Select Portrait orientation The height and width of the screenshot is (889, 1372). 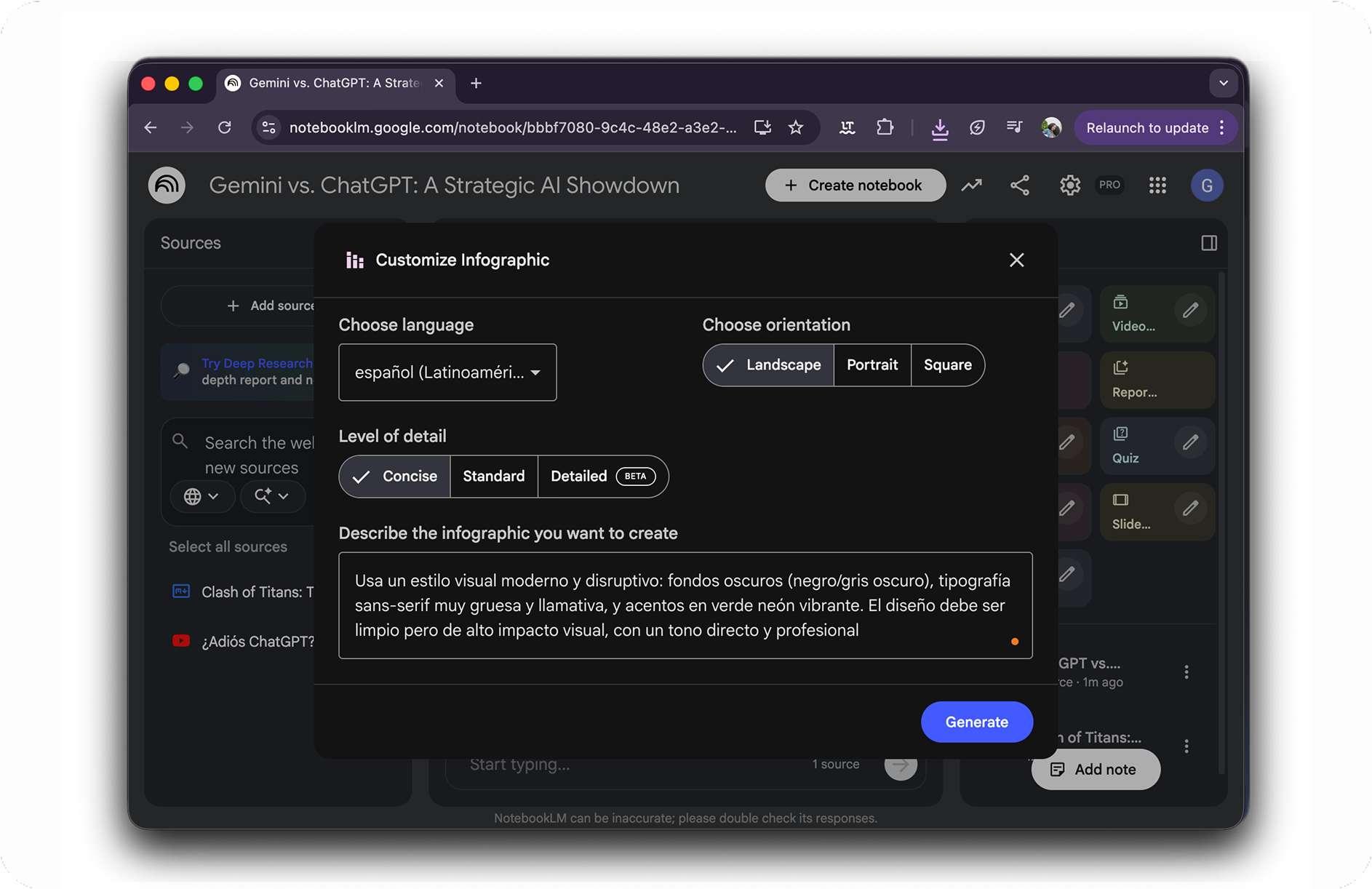[x=872, y=365]
